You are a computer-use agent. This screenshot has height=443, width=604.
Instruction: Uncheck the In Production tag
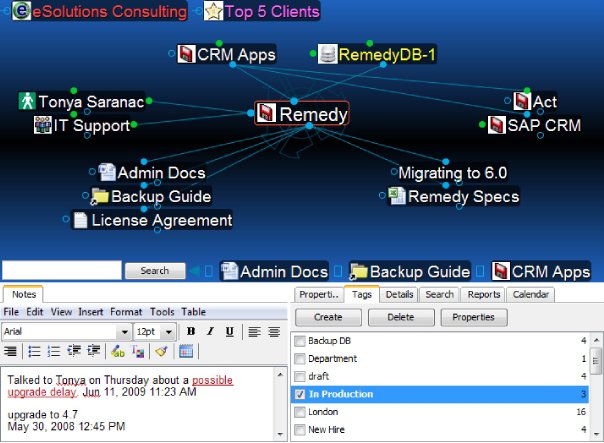coord(299,394)
